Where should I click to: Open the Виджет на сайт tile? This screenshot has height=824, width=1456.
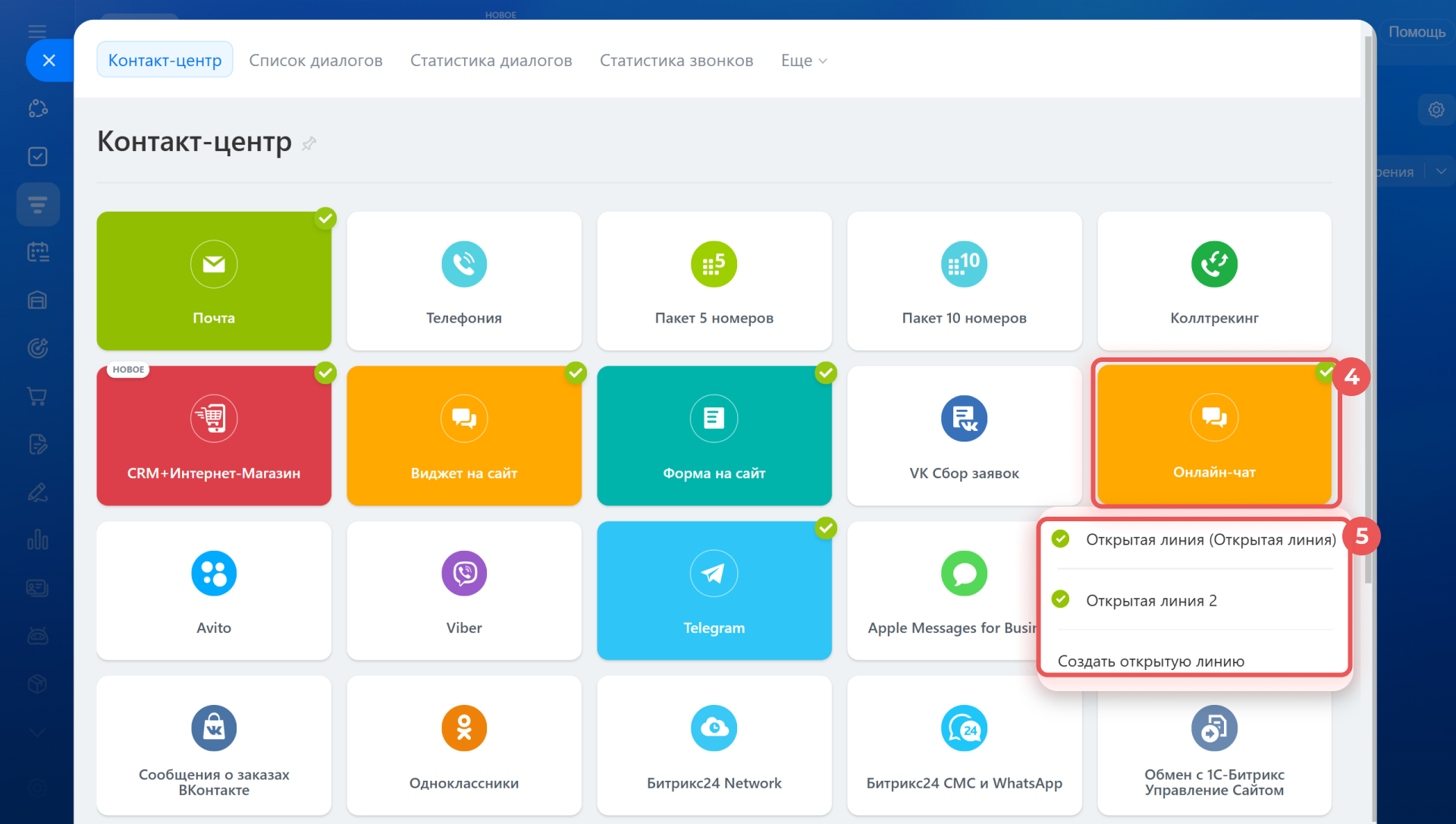pyautogui.click(x=464, y=436)
